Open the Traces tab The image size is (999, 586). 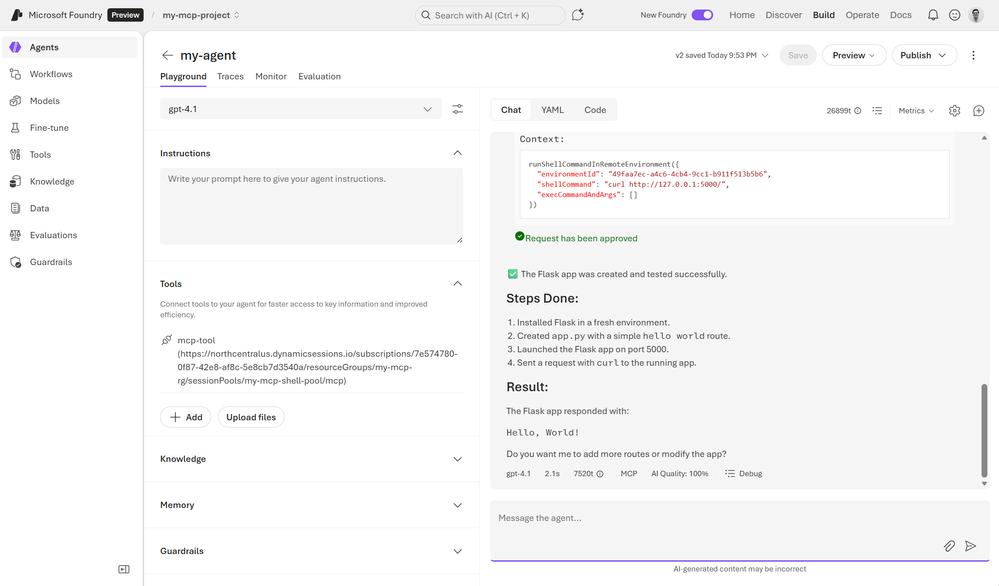[x=230, y=76]
